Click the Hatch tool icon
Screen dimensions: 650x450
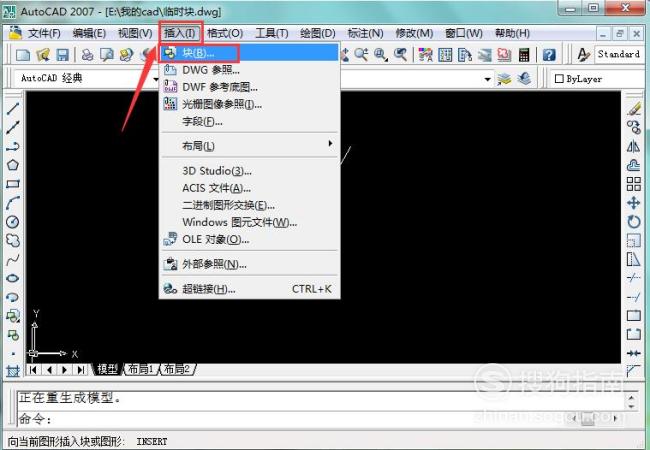point(13,371)
